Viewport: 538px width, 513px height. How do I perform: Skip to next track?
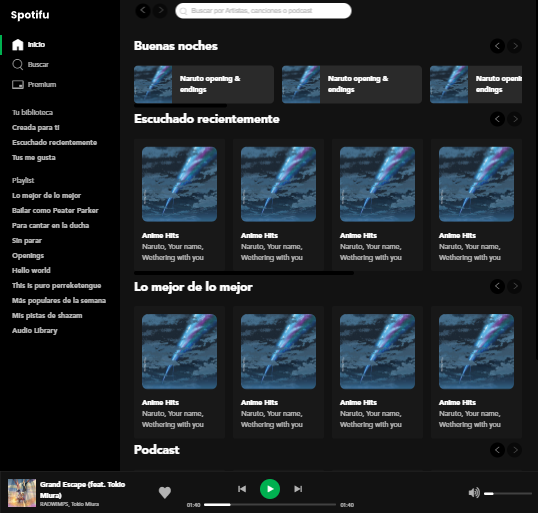[x=298, y=489]
